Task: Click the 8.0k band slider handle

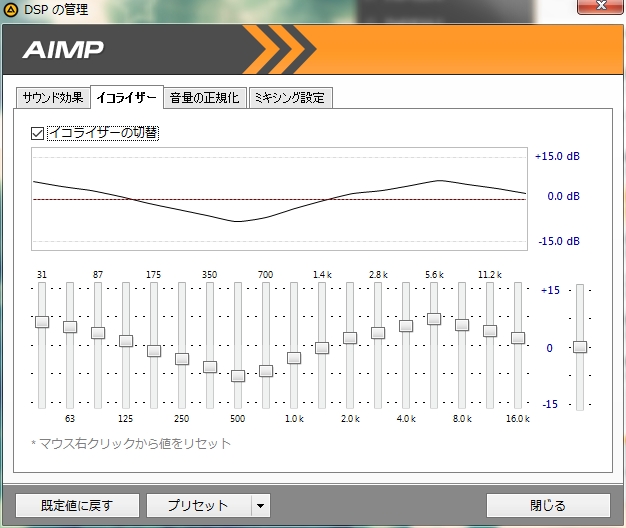Action: pyautogui.click(x=462, y=325)
